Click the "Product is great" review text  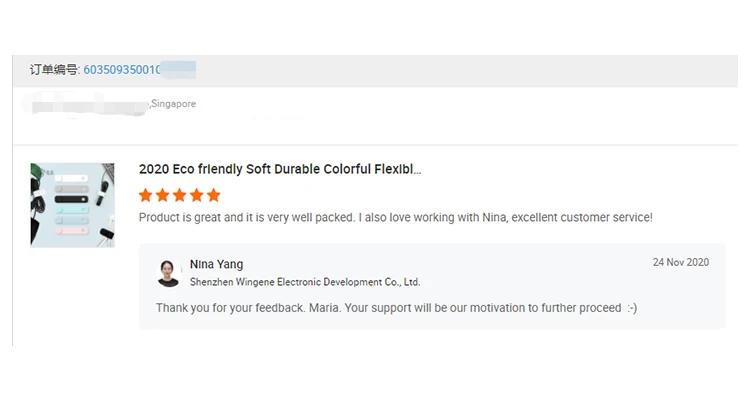click(395, 217)
